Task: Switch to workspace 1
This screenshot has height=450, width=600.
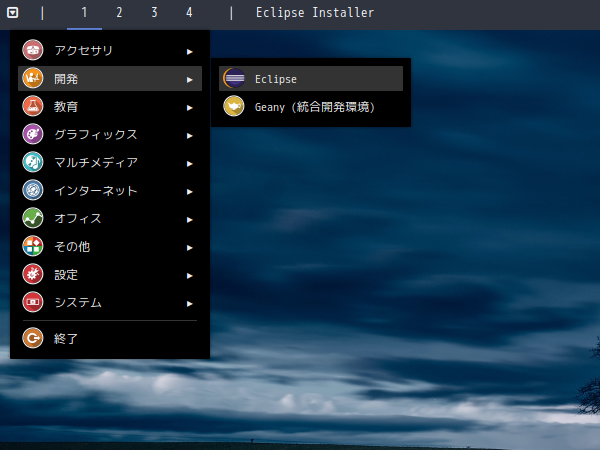Action: coord(84,13)
